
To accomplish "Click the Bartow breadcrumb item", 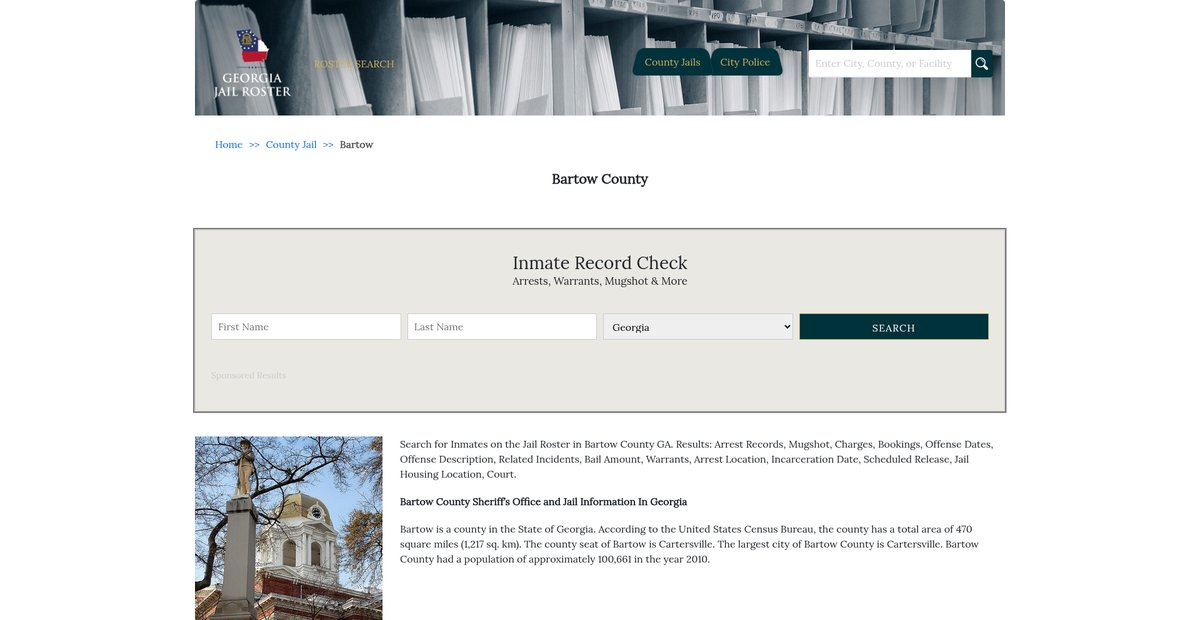I will click(x=356, y=145).
